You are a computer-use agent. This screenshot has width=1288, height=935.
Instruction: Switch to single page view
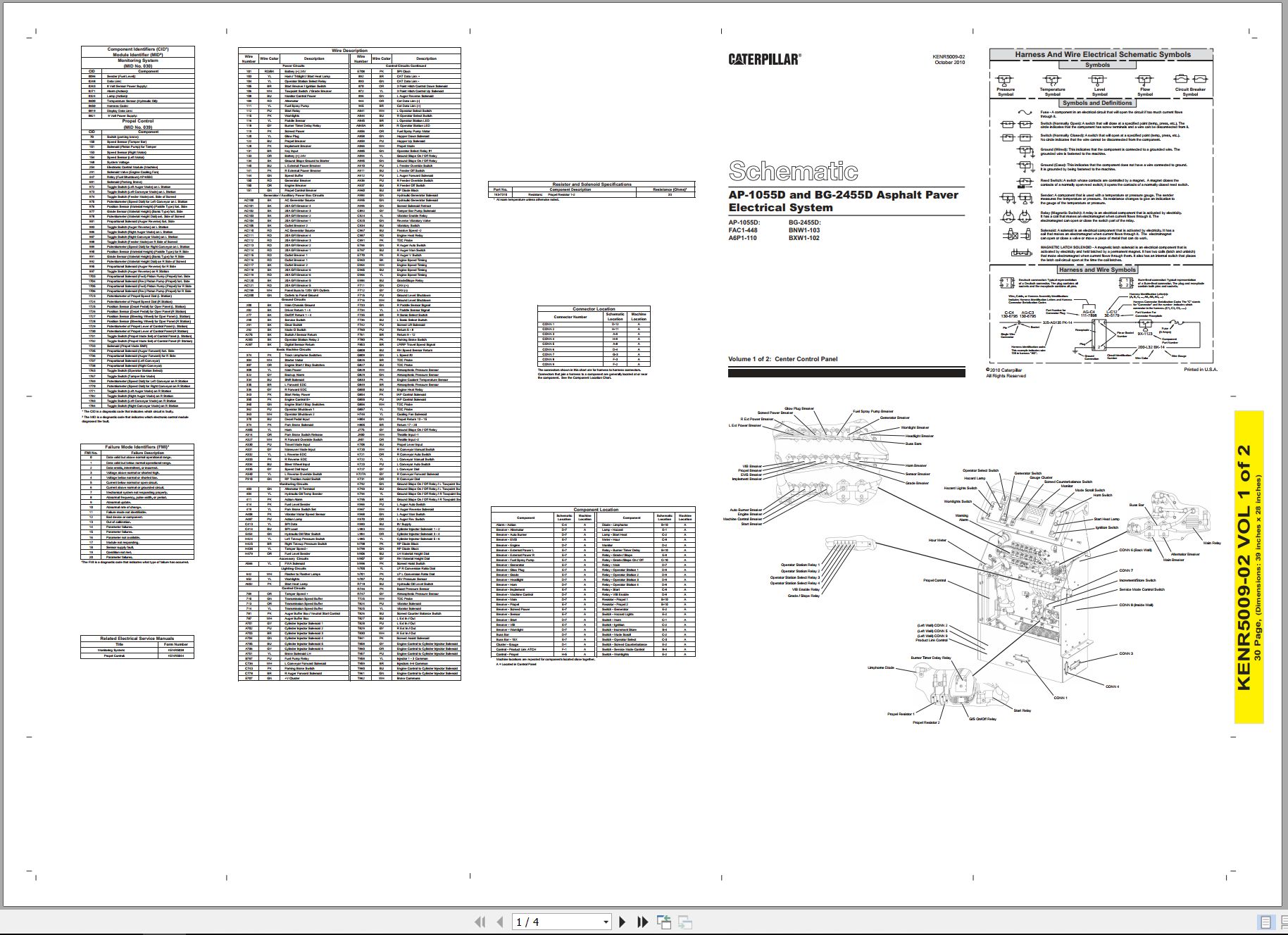(1265, 922)
